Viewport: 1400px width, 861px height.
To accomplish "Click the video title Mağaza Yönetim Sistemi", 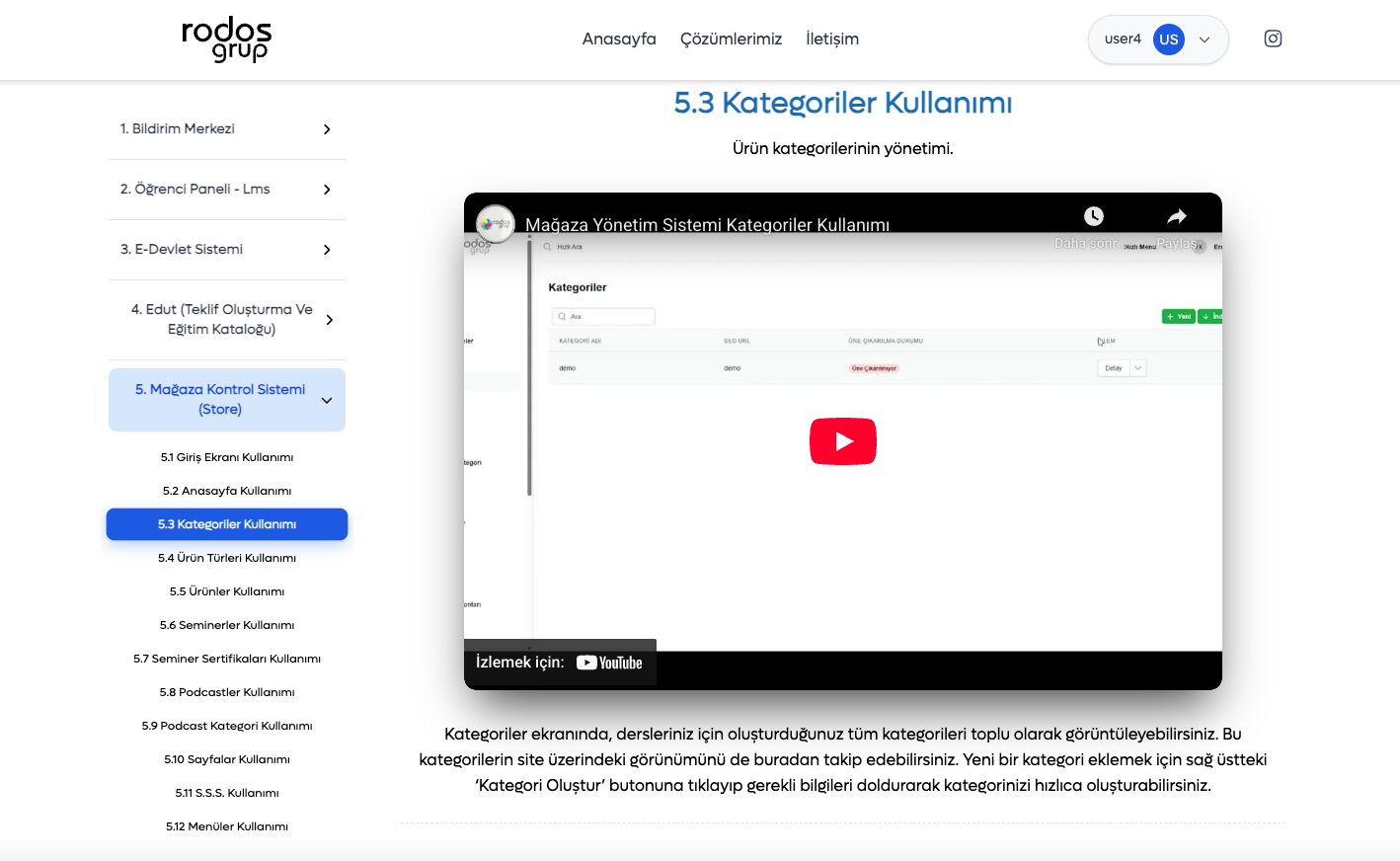I will click(707, 224).
